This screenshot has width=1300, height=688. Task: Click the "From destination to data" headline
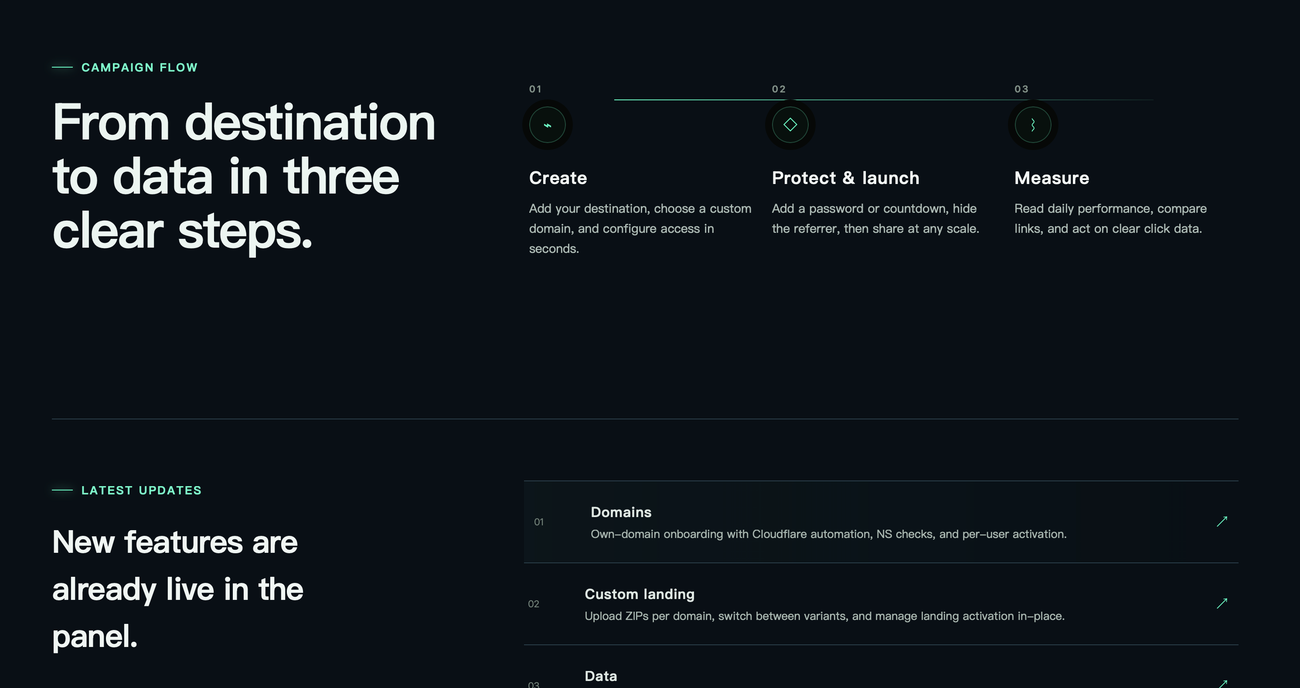[244, 176]
